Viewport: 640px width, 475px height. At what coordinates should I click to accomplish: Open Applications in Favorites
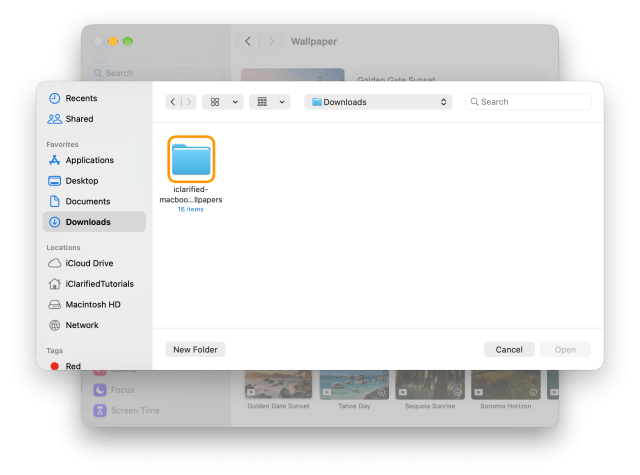coord(94,160)
